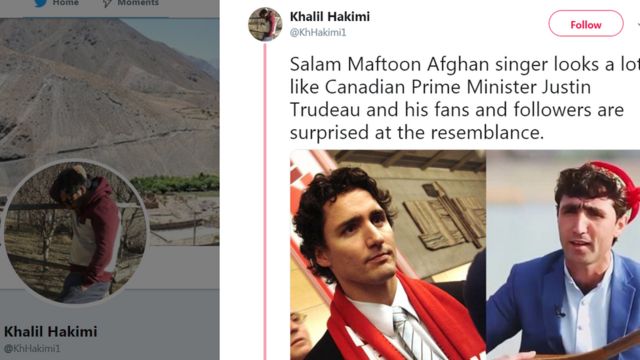640x360 pixels.
Task: Click @KhHakimi1 handle in the tweet header
Action: coord(318,33)
